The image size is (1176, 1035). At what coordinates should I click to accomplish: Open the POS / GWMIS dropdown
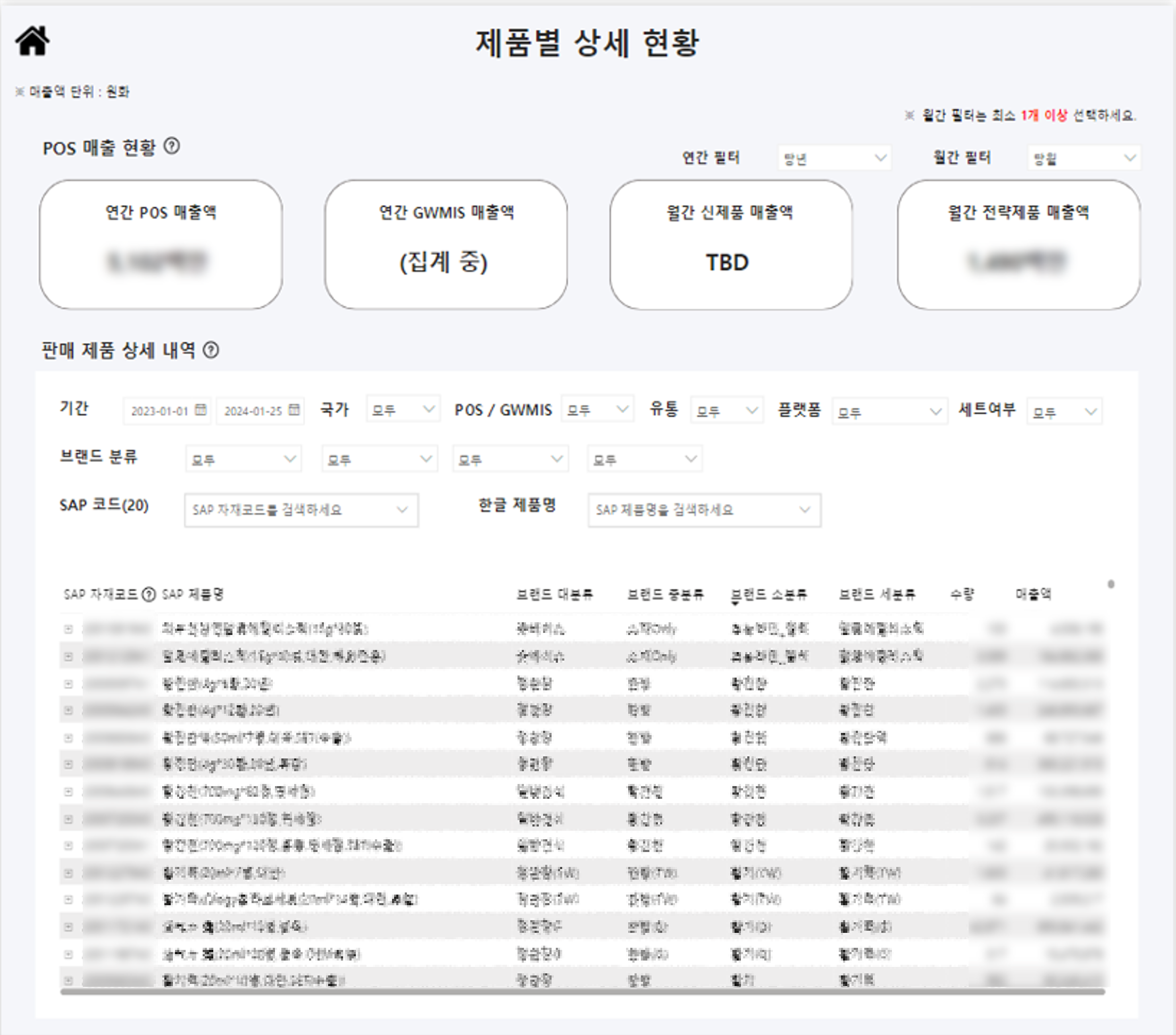click(x=597, y=410)
